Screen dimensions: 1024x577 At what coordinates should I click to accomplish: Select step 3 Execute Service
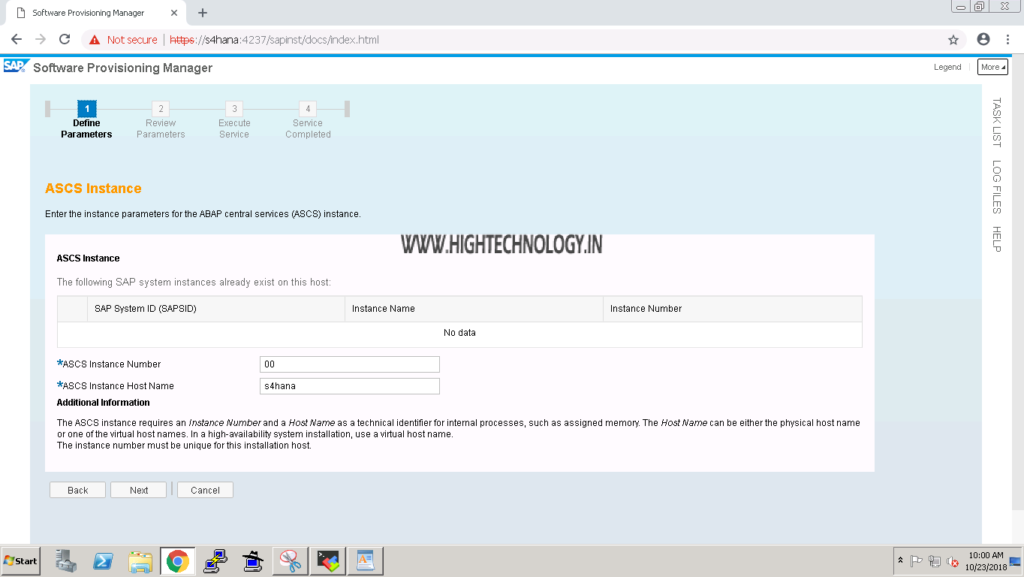click(234, 120)
